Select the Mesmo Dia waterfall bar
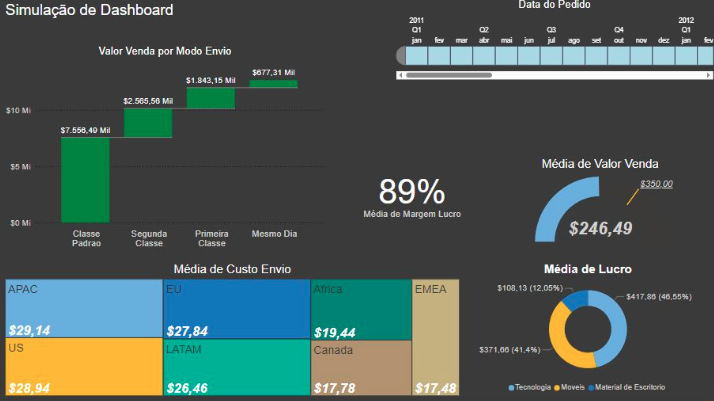The height and width of the screenshot is (401, 714). click(273, 84)
